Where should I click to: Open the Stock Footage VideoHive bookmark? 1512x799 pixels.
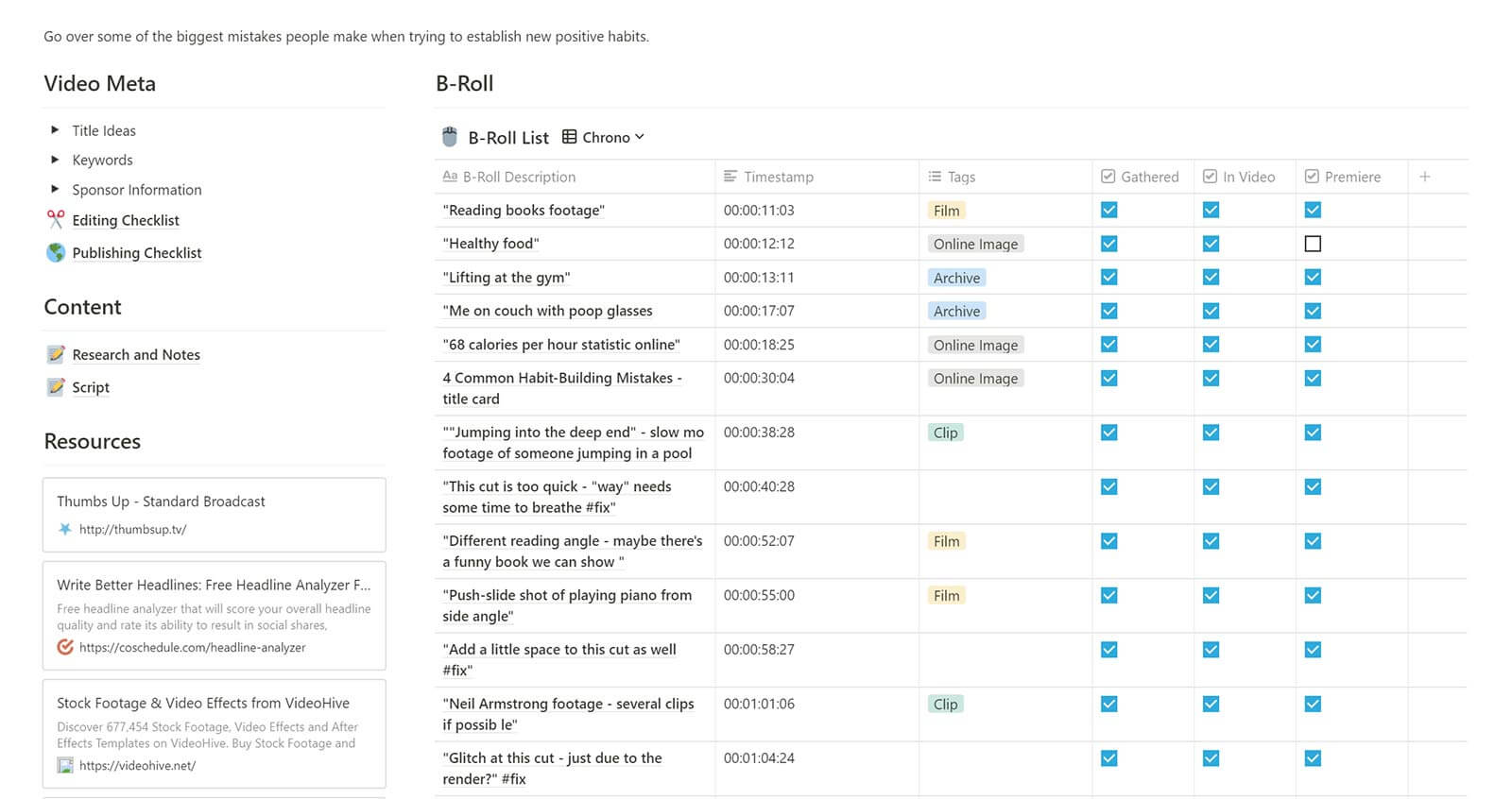pos(215,734)
